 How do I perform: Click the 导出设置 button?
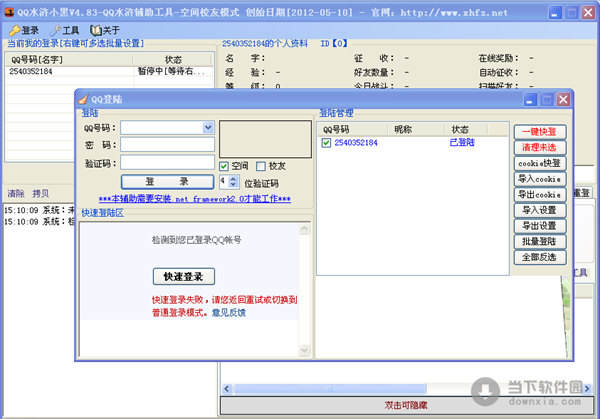540,226
